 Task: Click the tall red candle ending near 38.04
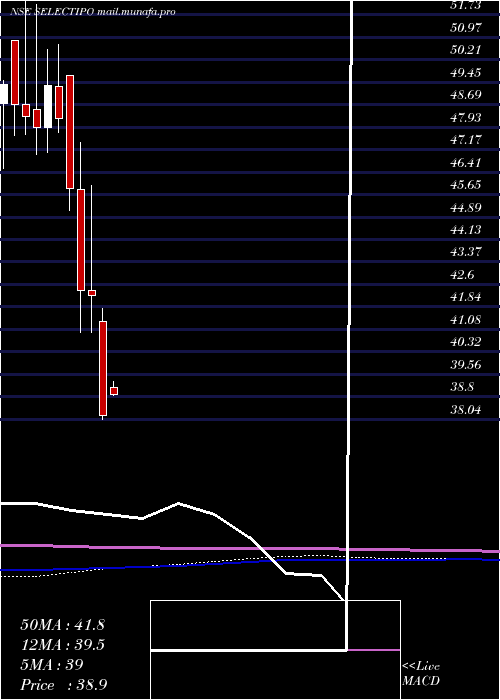pos(103,368)
